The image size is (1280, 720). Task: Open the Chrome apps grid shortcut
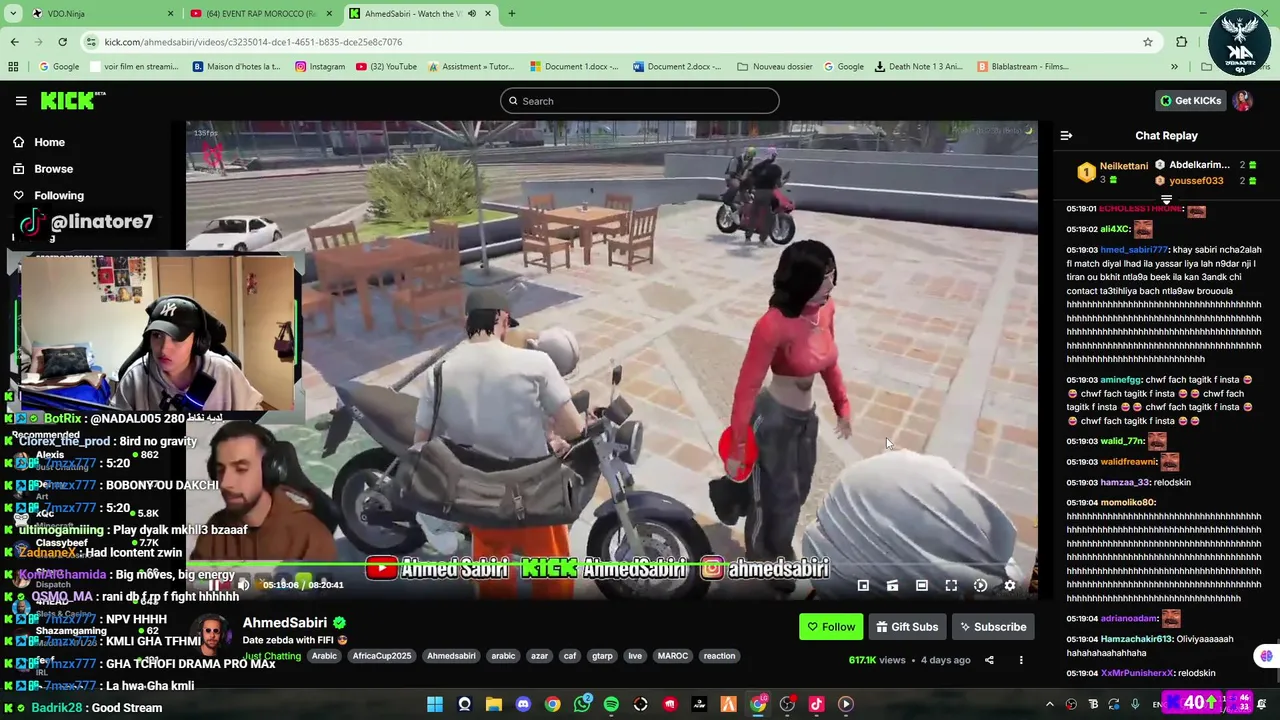(x=13, y=67)
